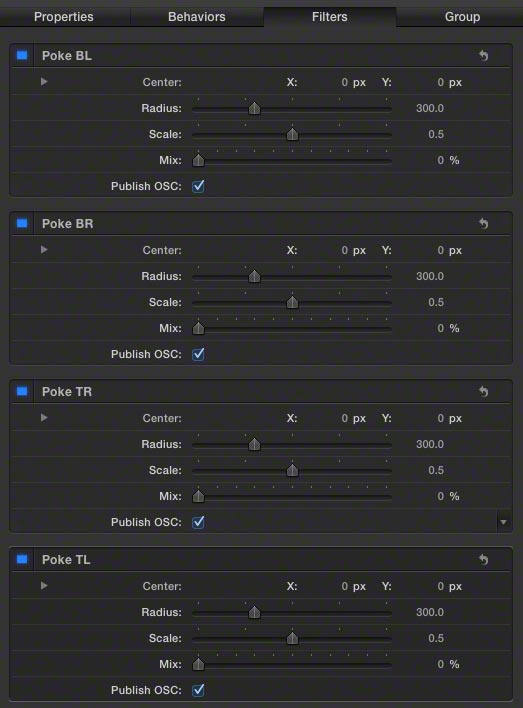Click the Poke BR Mix slider handle
The height and width of the screenshot is (708, 523).
[198, 328]
